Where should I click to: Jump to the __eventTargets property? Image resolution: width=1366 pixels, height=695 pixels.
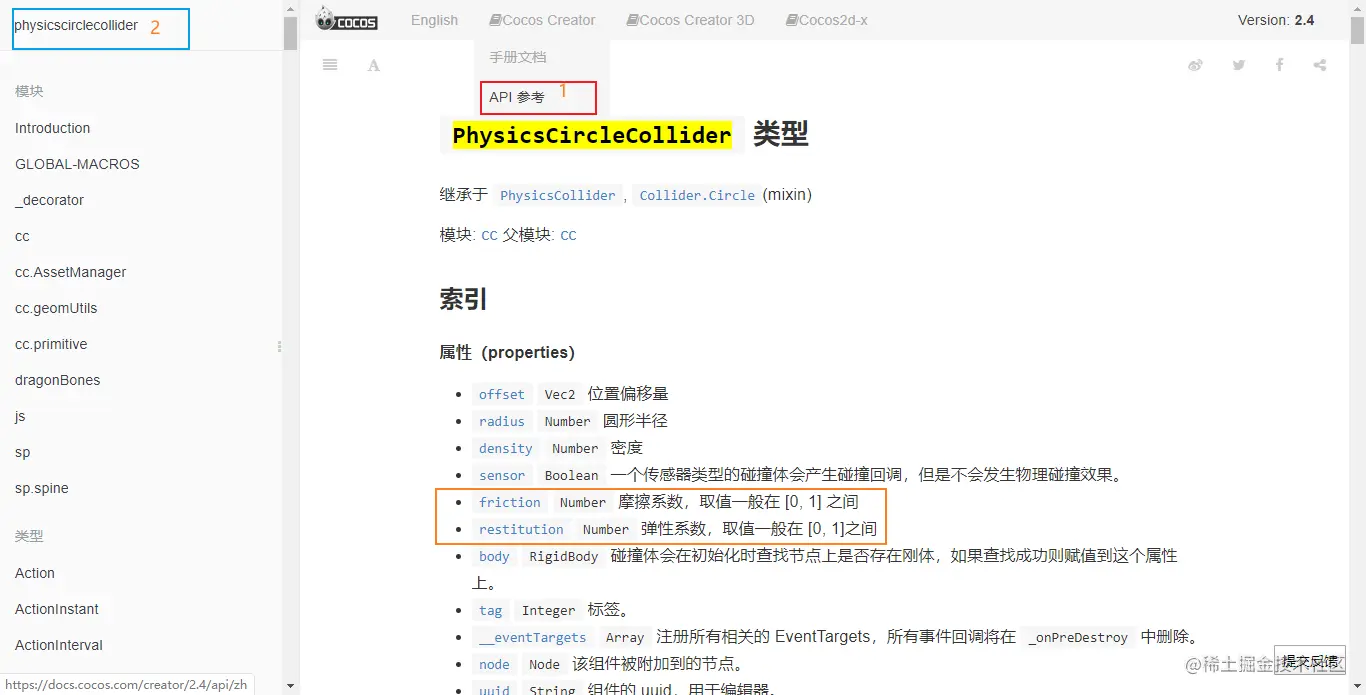532,637
